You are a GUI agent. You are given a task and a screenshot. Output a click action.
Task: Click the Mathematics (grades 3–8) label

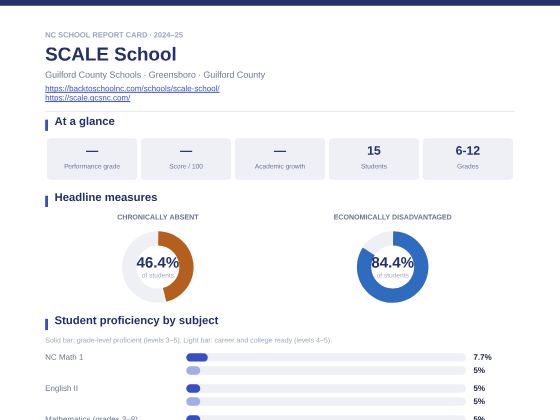91,418
